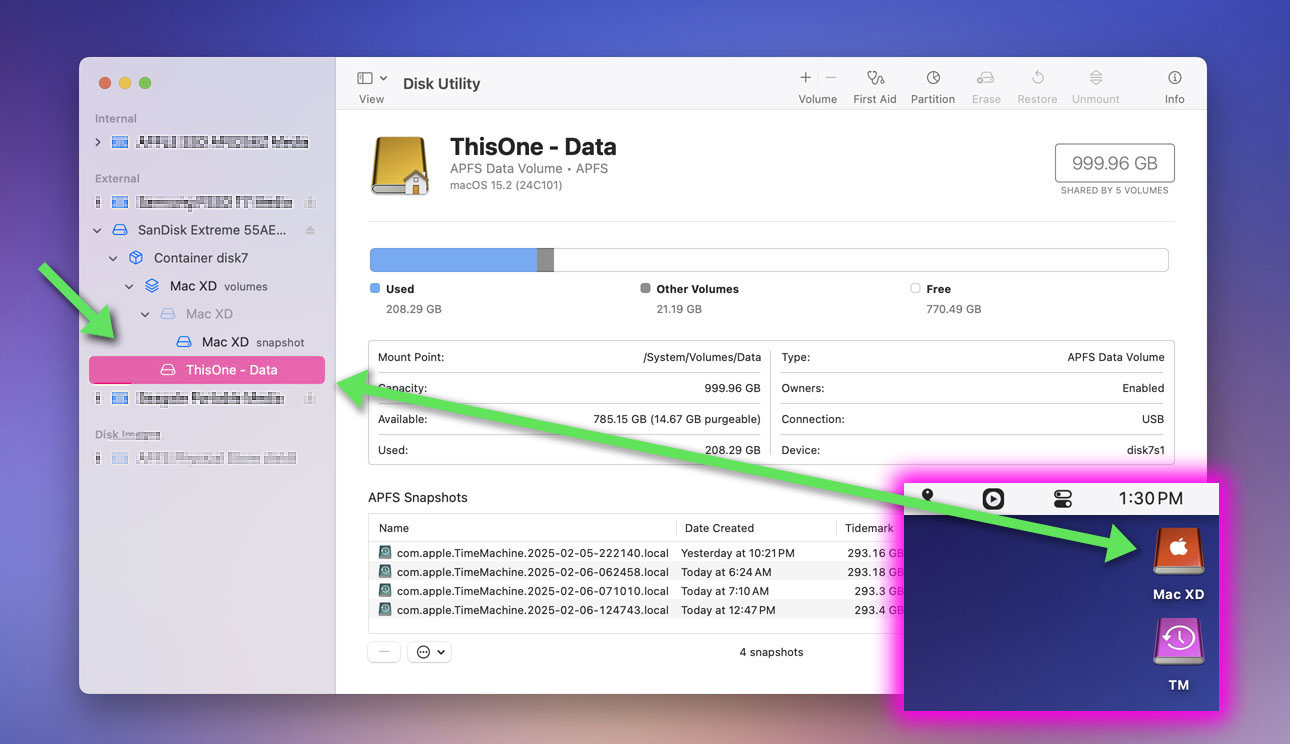Click the pin-shaped menu bar icon
The height and width of the screenshot is (744, 1290).
click(x=927, y=495)
